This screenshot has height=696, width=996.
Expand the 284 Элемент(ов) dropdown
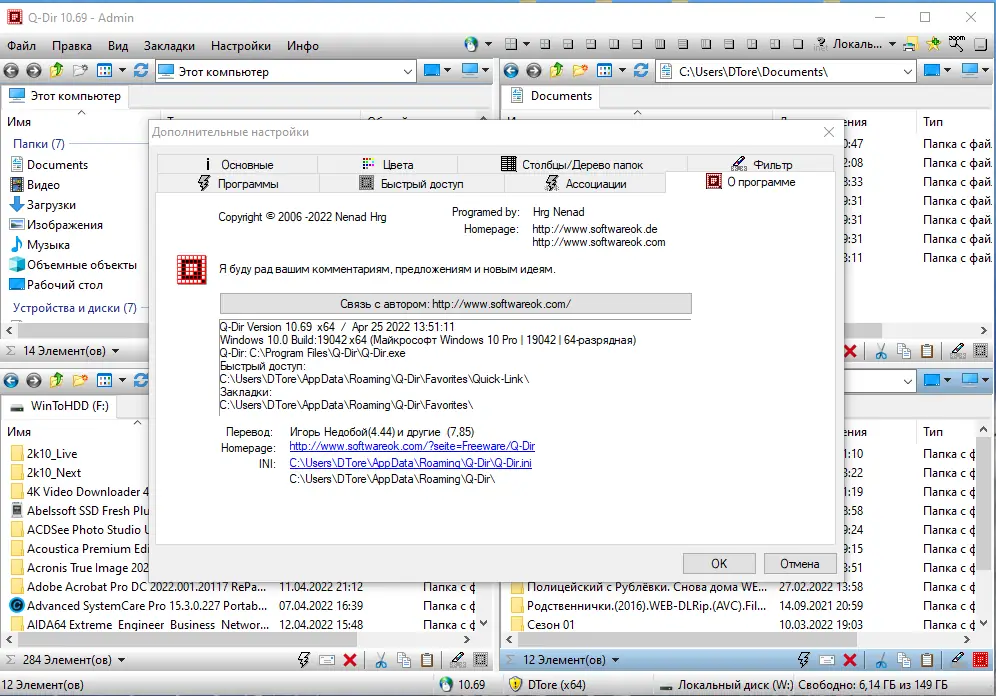click(121, 660)
